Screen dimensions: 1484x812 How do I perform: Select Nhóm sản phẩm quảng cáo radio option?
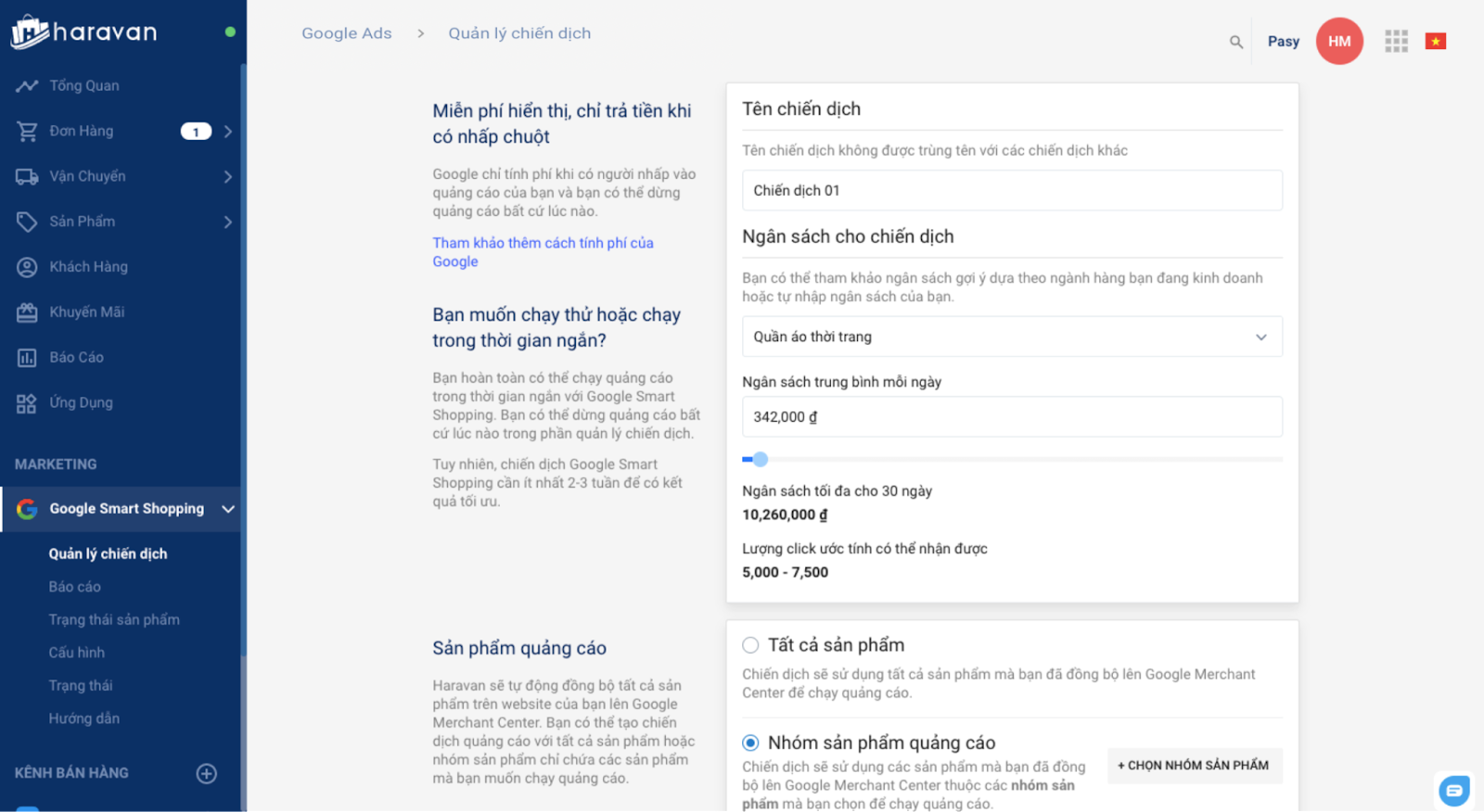pos(750,742)
